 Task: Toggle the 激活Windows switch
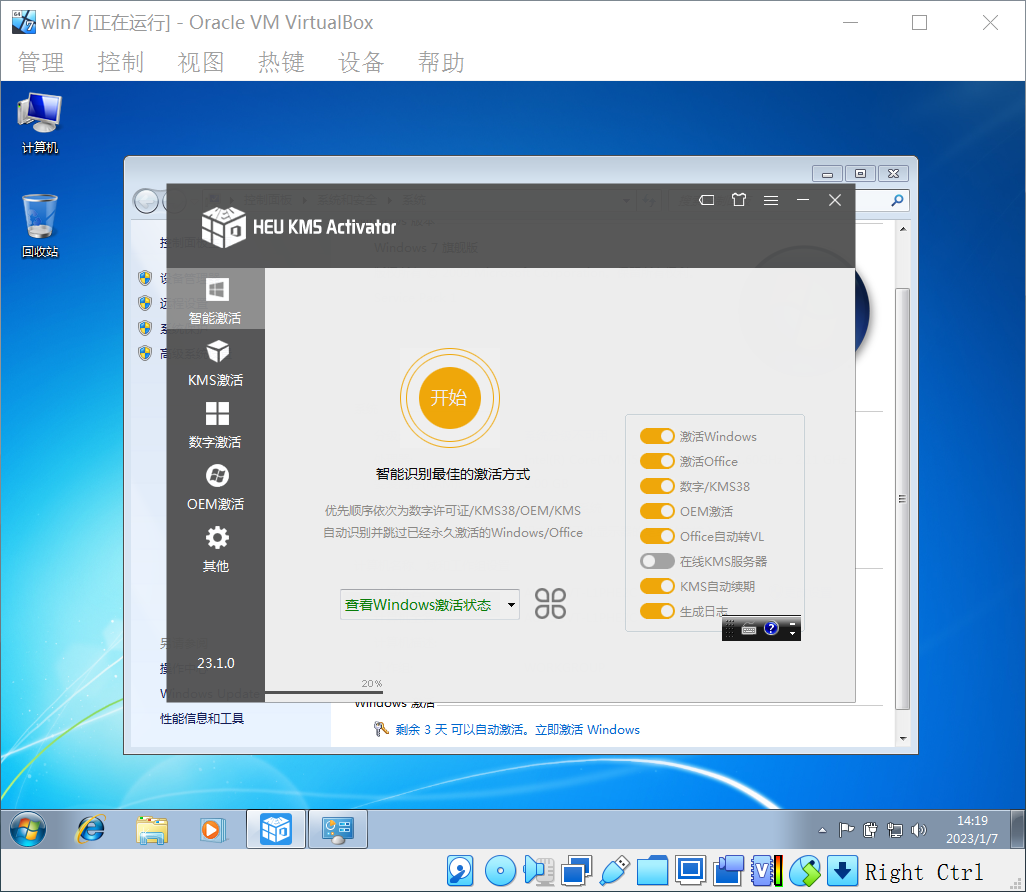[657, 436]
